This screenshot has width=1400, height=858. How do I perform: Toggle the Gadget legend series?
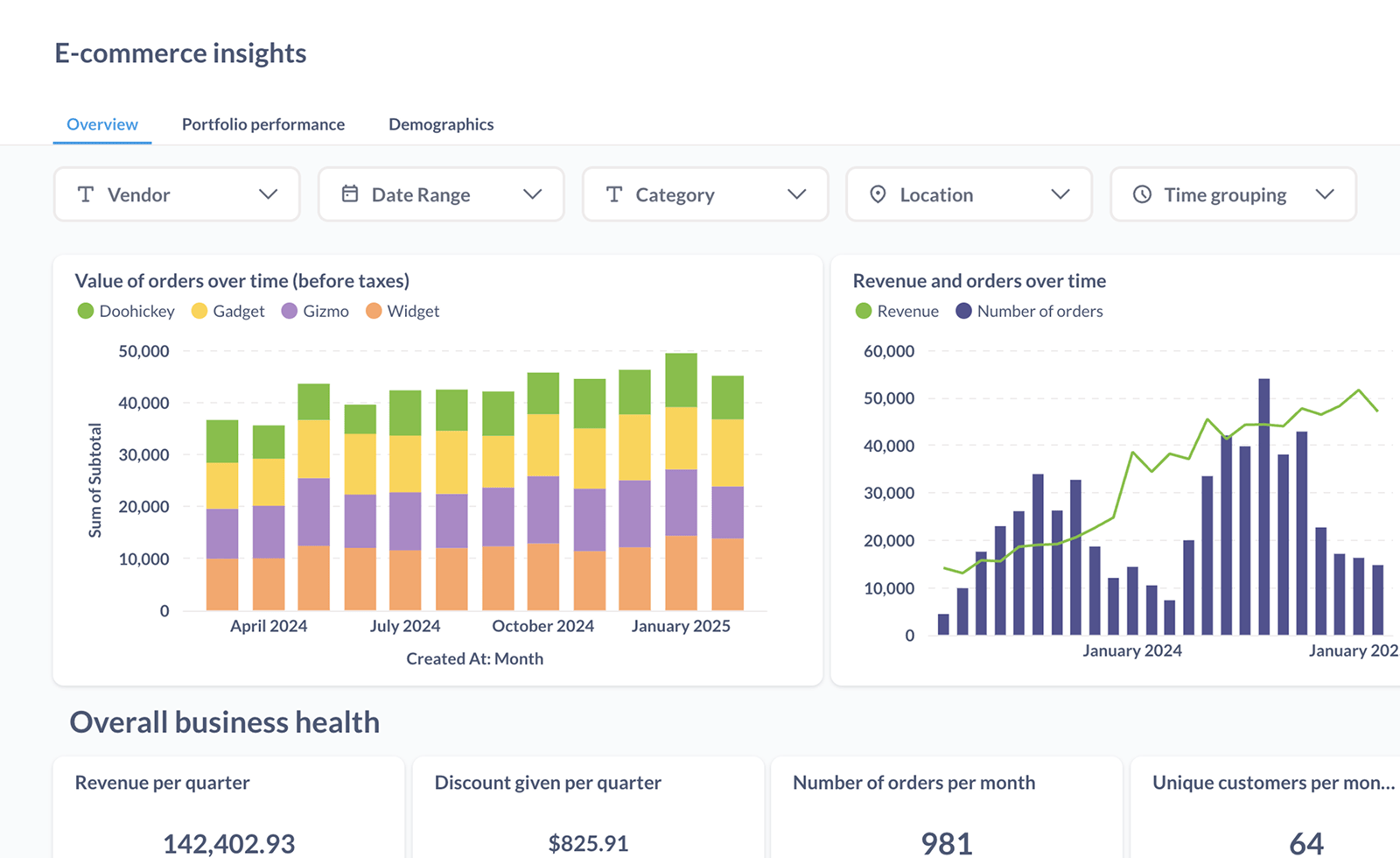(x=227, y=311)
